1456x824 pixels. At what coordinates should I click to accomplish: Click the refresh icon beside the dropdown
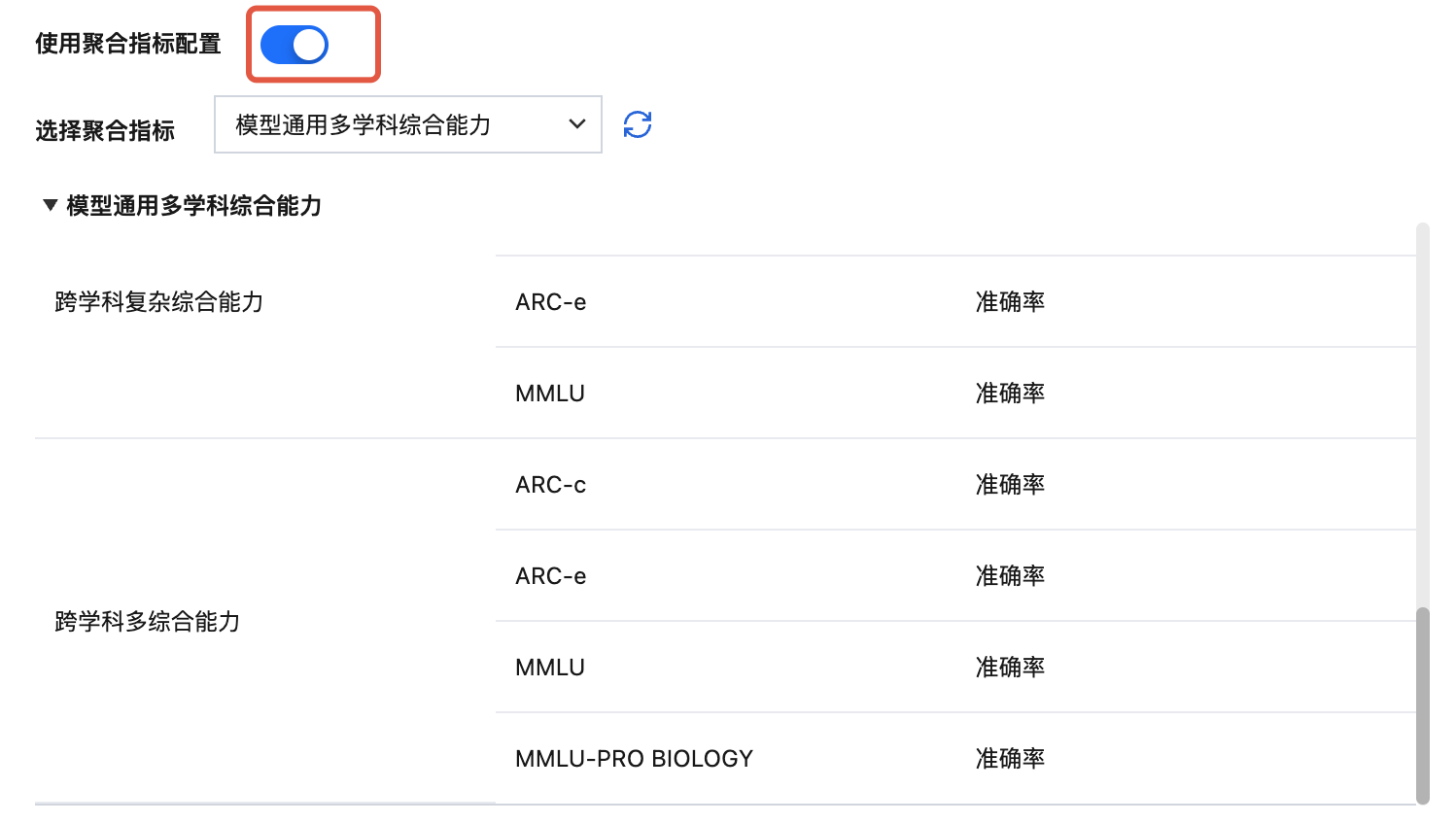pos(638,124)
